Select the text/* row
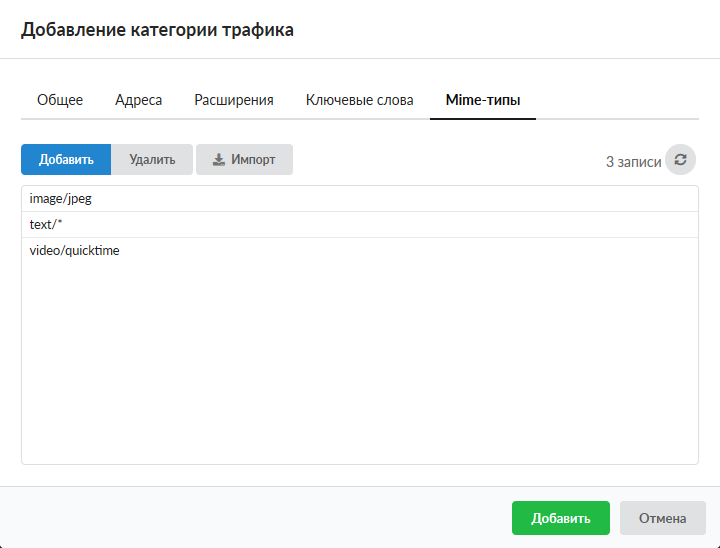This screenshot has height=548, width=720. pyautogui.click(x=46, y=225)
